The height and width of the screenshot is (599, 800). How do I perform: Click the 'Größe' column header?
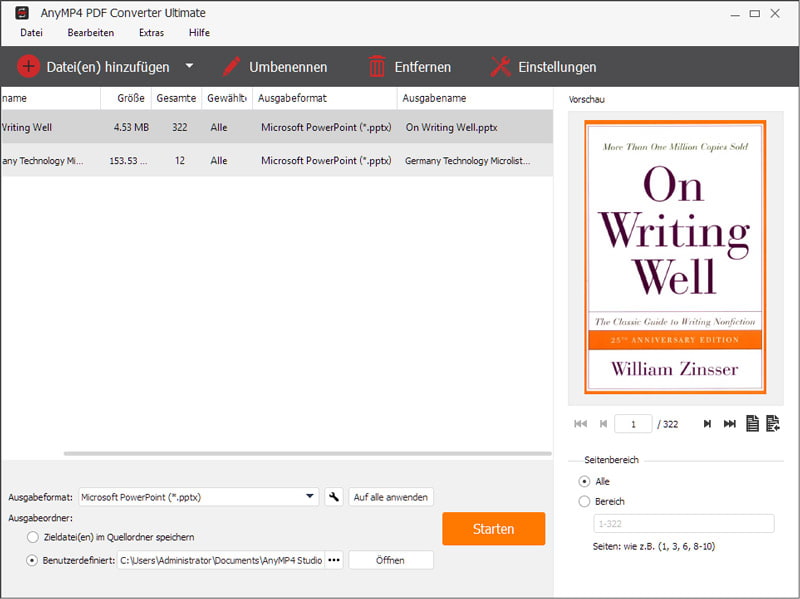click(x=126, y=98)
